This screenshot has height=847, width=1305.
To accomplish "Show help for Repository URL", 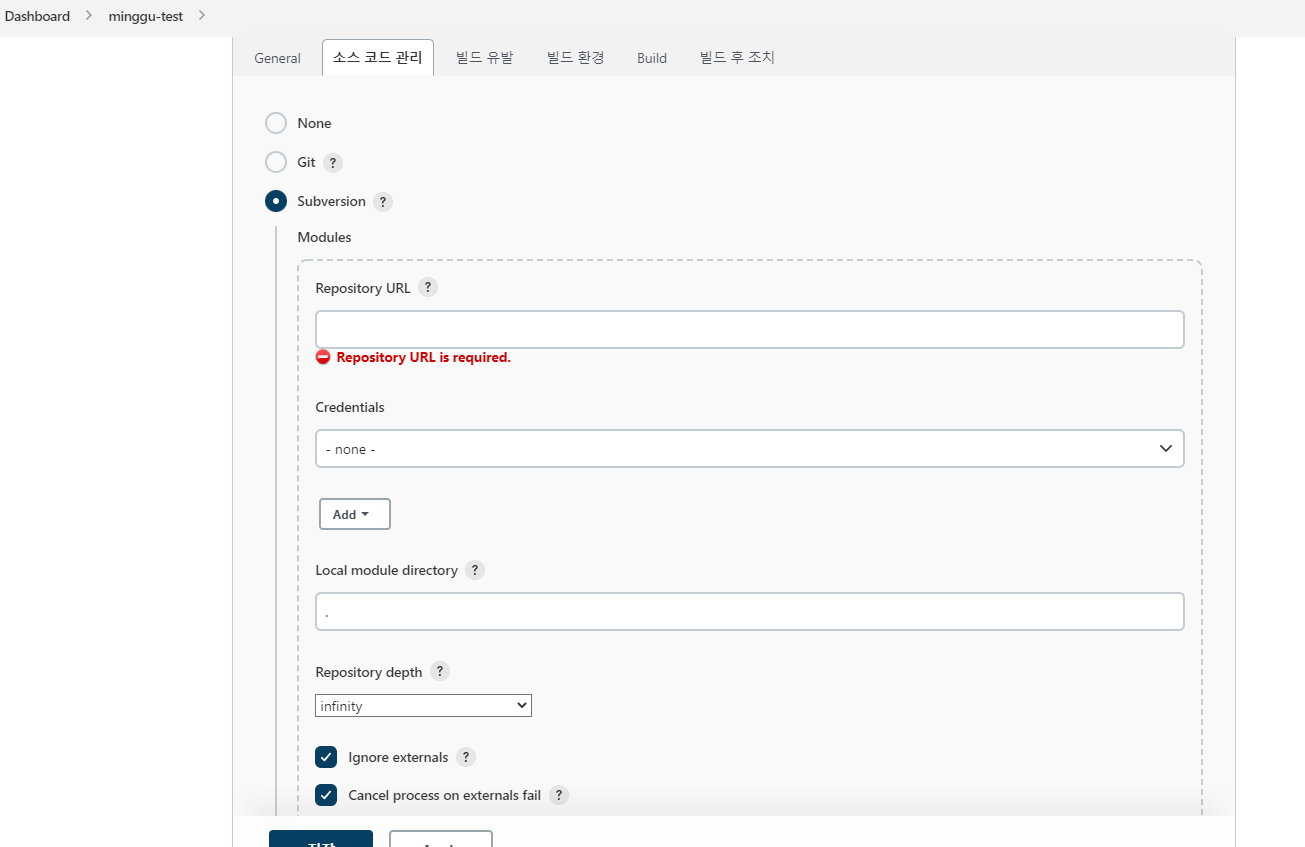I will 428,287.
